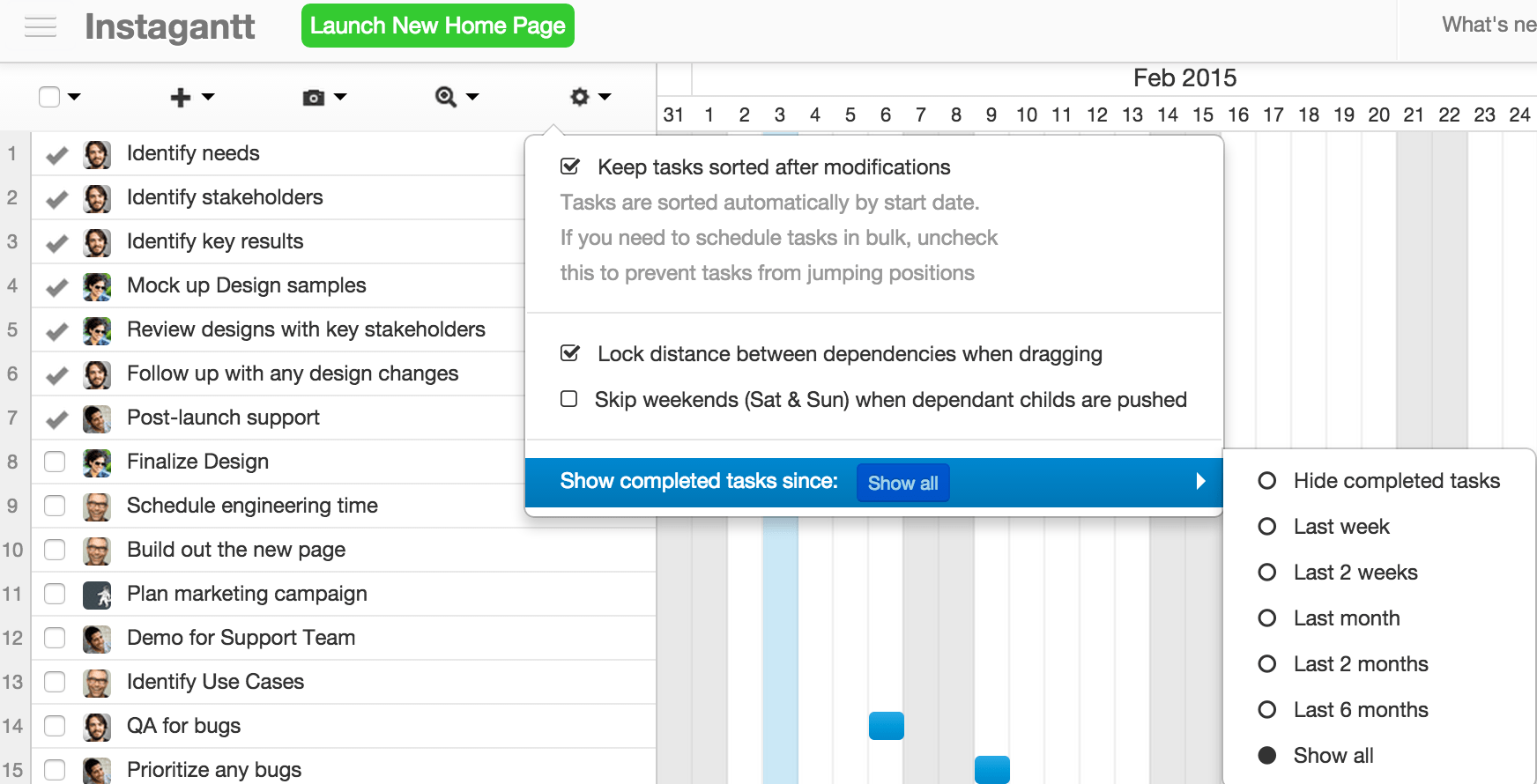Check the Finalize Design task checkbox
Viewport: 1537px width, 784px height.
(55, 462)
